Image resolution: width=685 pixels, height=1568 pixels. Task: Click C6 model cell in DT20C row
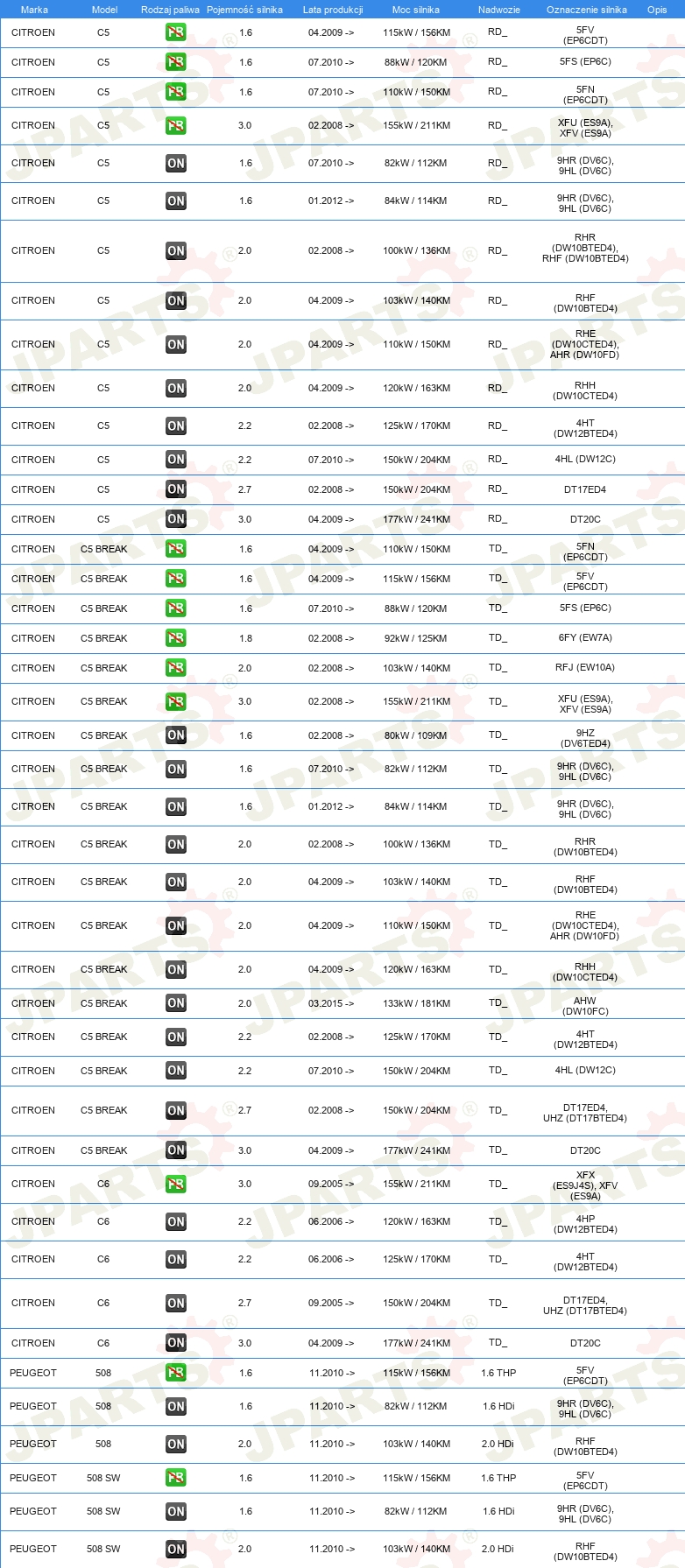tap(103, 1343)
